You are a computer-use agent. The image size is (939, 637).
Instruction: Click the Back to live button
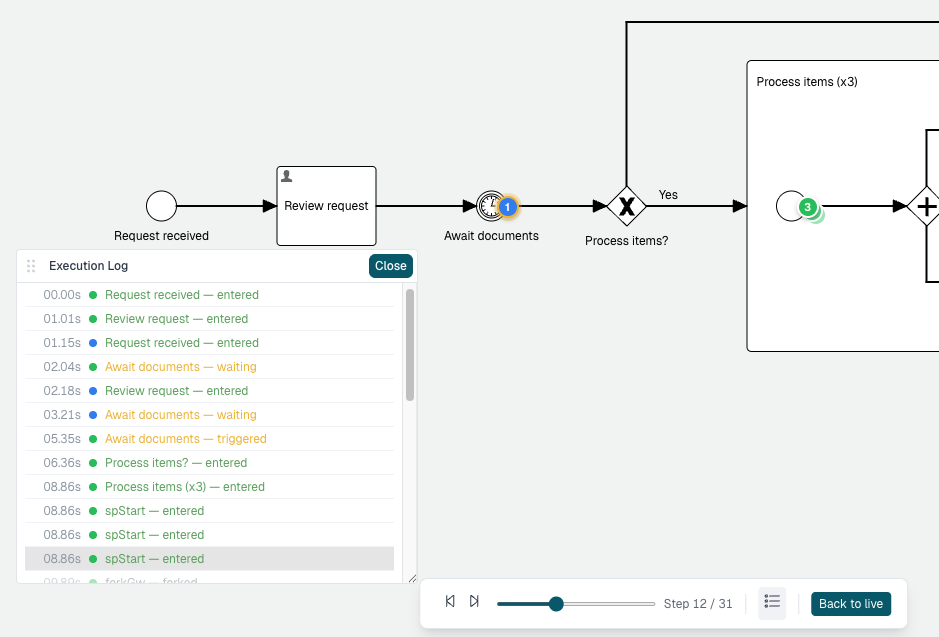(x=851, y=603)
